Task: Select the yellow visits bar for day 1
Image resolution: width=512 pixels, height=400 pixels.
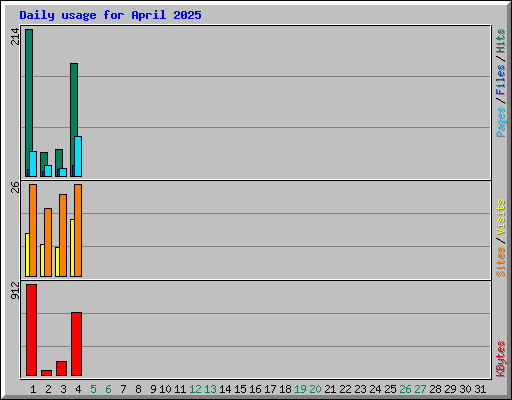Action: tap(27, 255)
